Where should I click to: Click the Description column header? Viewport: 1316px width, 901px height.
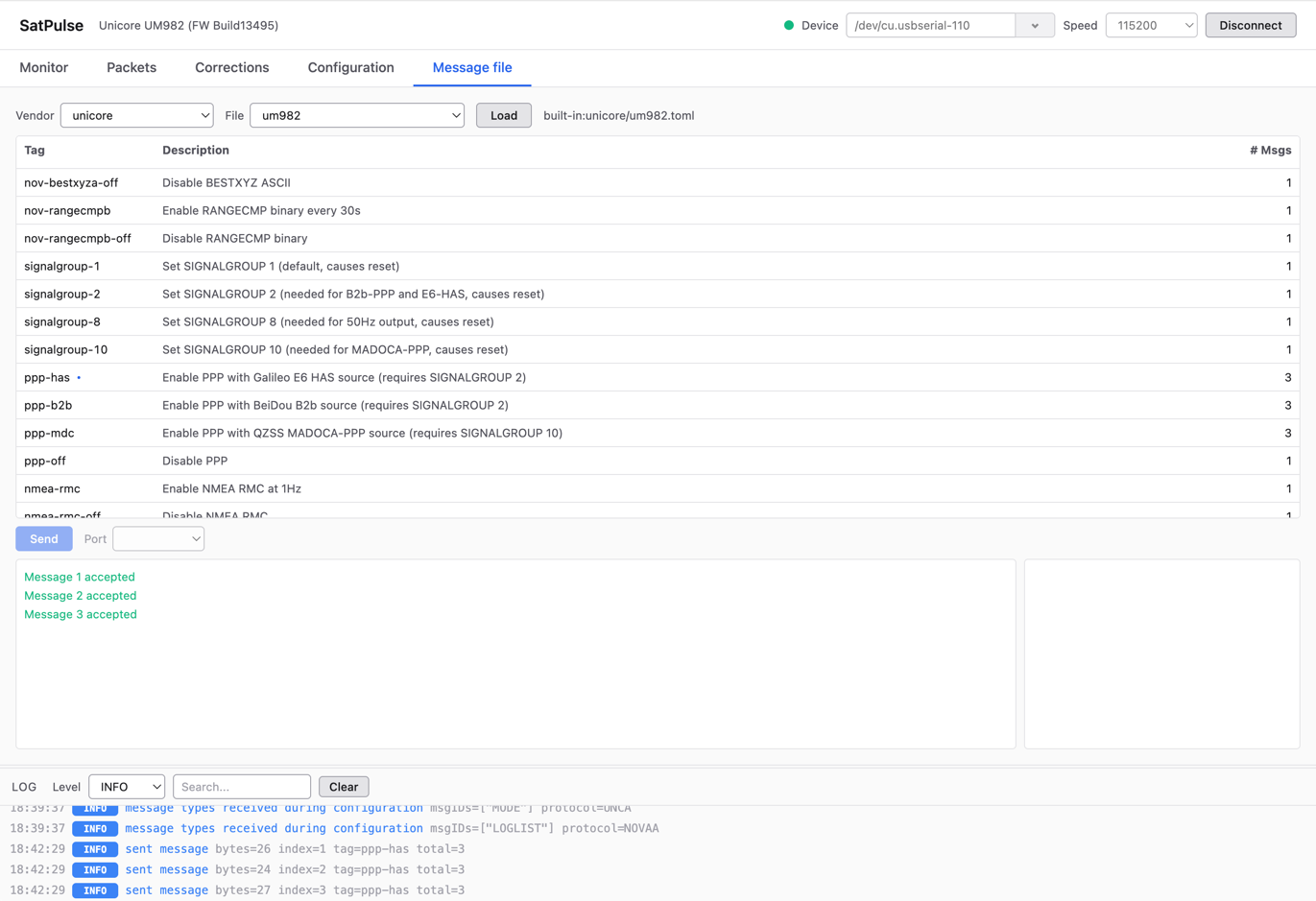(196, 150)
